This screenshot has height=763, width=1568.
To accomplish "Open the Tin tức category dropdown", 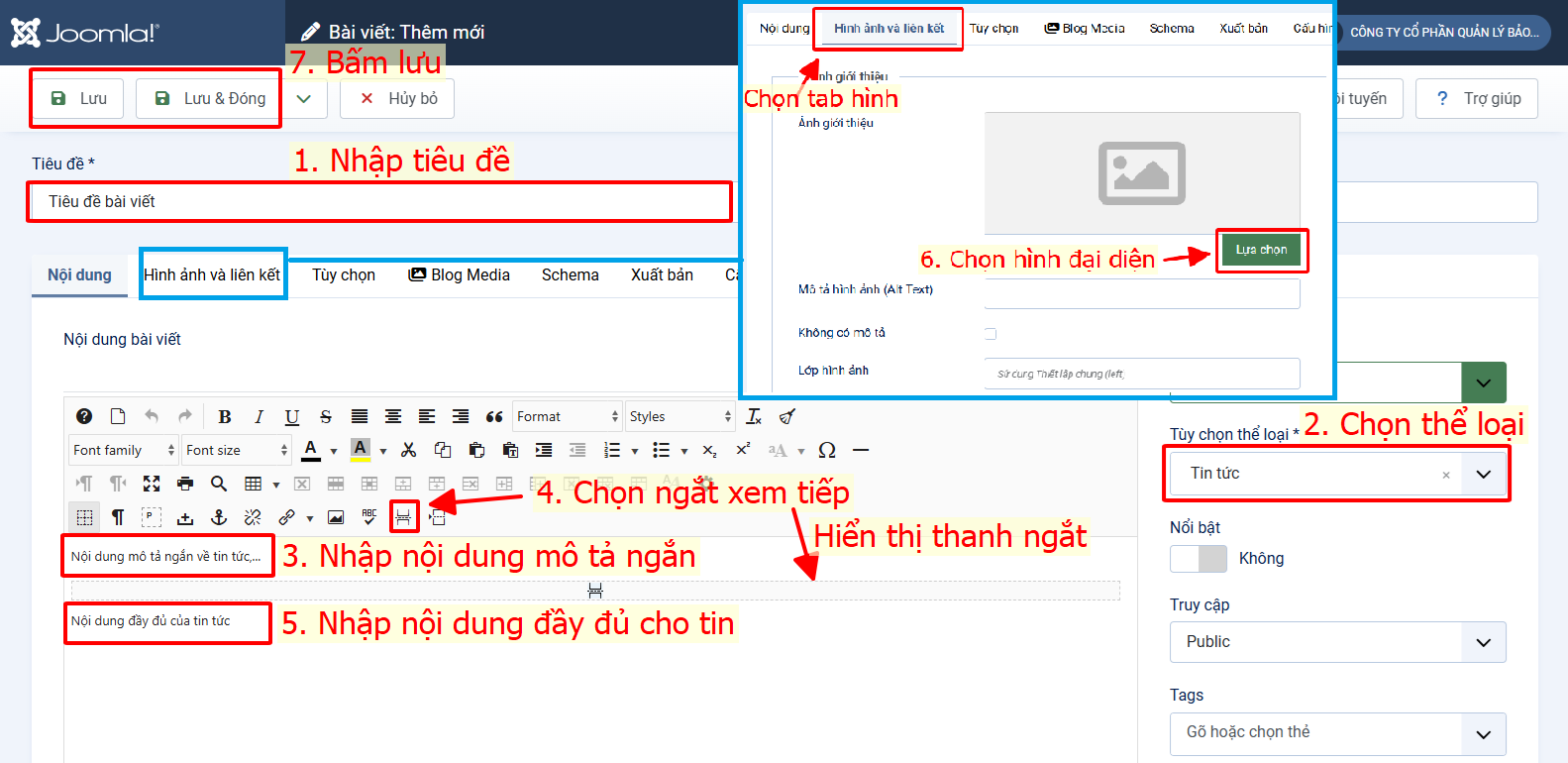I will tap(1483, 475).
